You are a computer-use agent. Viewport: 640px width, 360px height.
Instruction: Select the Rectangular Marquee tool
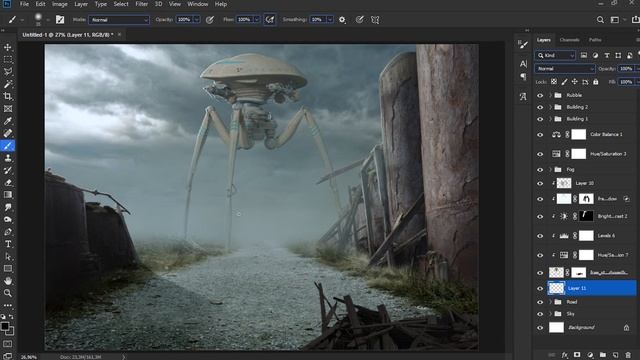tap(8, 60)
